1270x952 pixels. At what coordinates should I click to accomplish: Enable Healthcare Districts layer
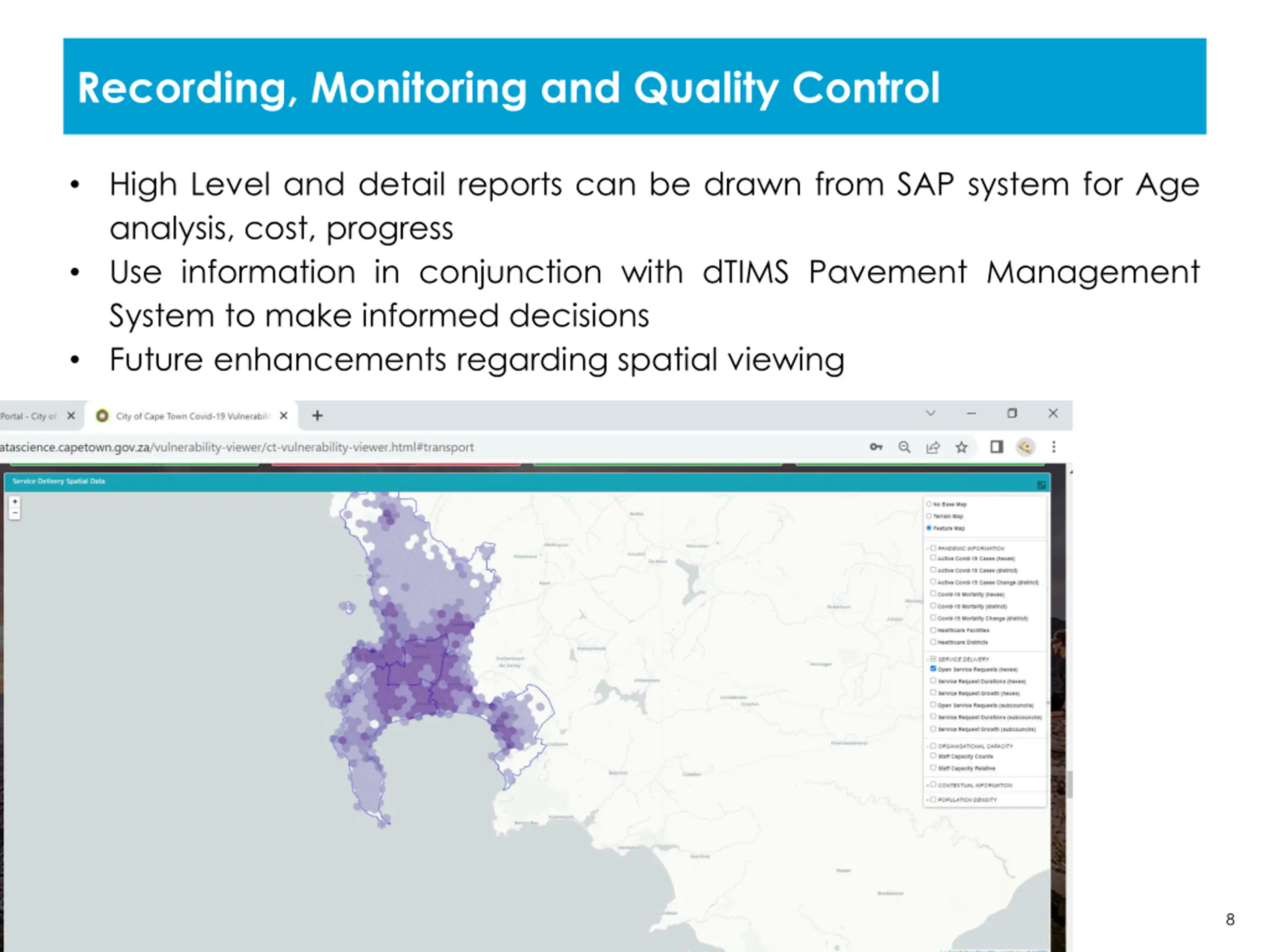[x=933, y=642]
